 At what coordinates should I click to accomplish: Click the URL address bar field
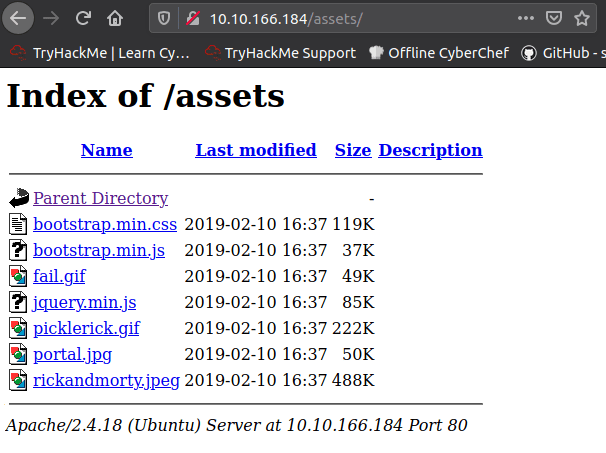point(350,19)
